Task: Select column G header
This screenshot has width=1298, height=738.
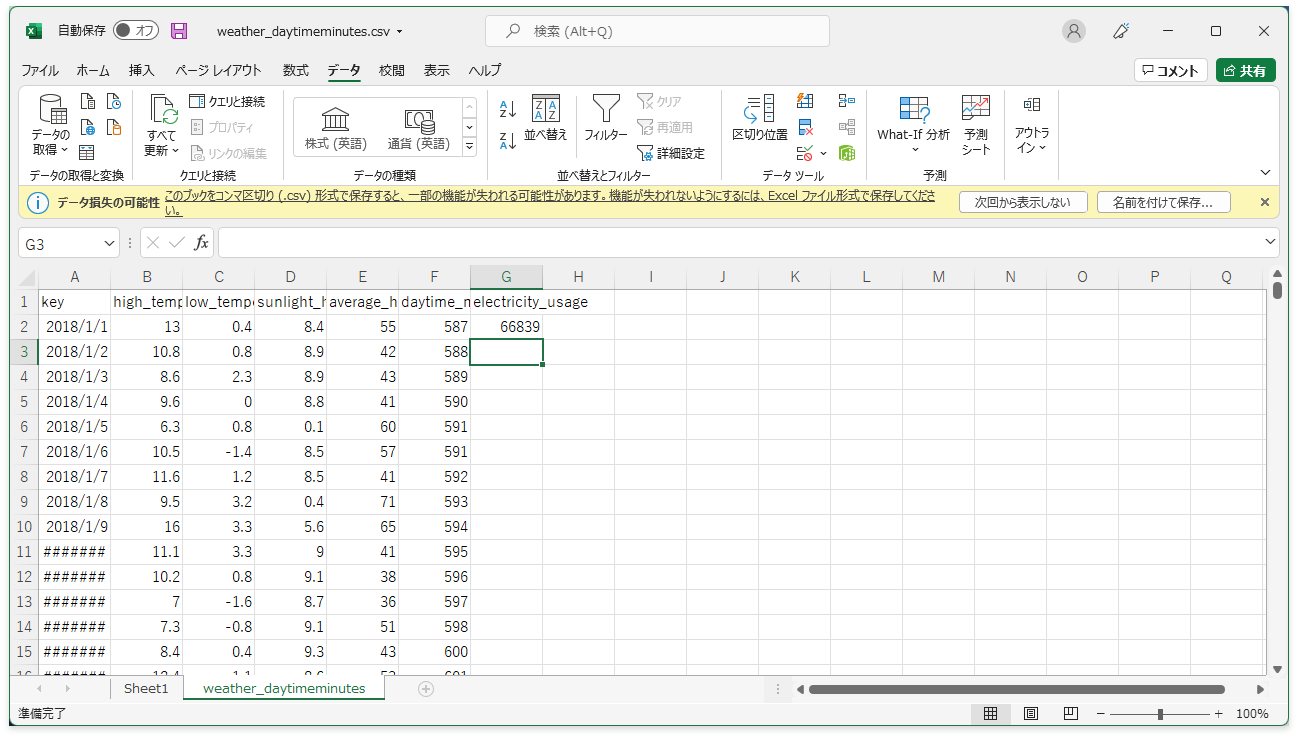Action: point(506,277)
